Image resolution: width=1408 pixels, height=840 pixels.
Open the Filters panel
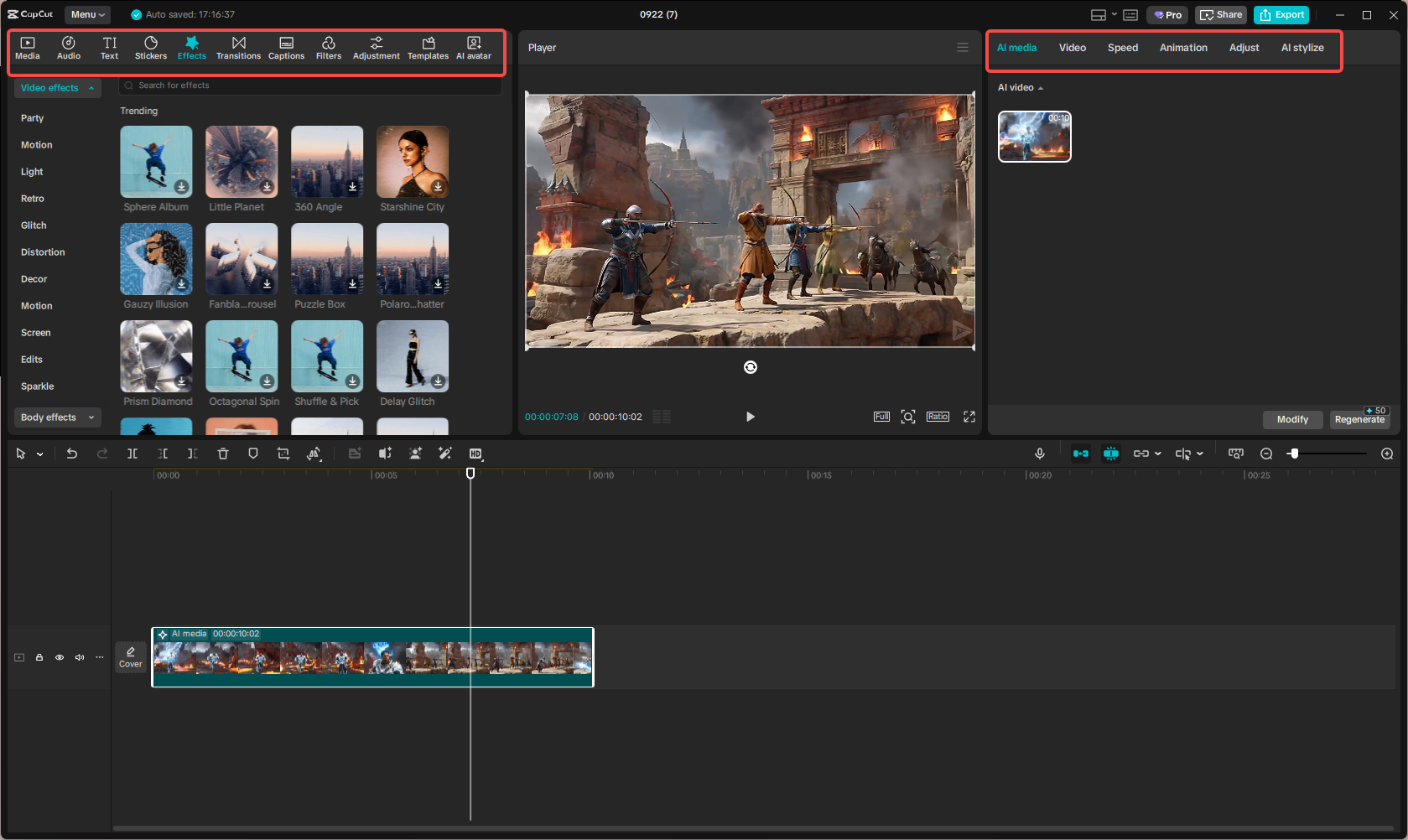click(x=329, y=48)
